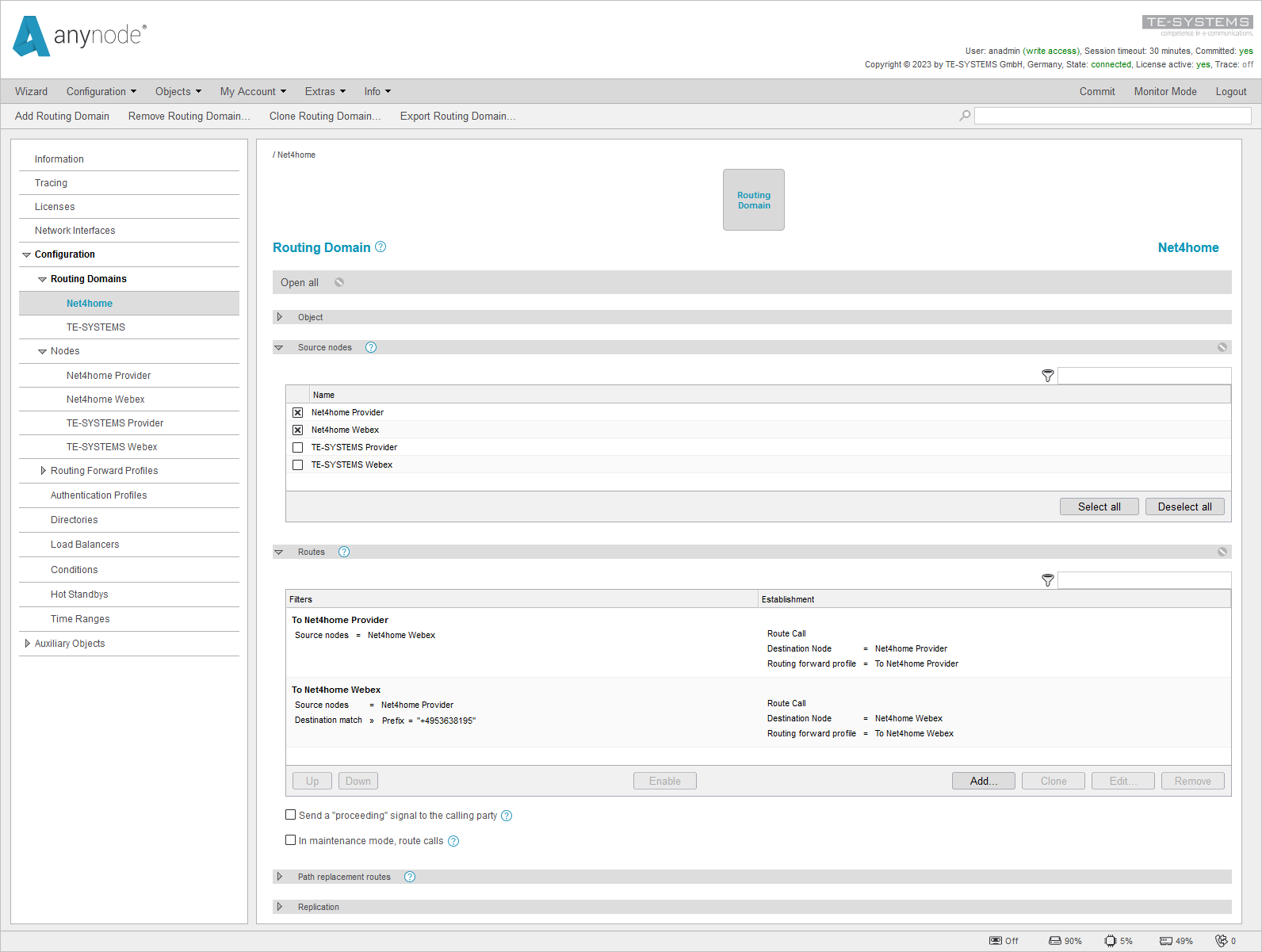Open the Wizard menu item
The height and width of the screenshot is (952, 1262).
click(31, 92)
